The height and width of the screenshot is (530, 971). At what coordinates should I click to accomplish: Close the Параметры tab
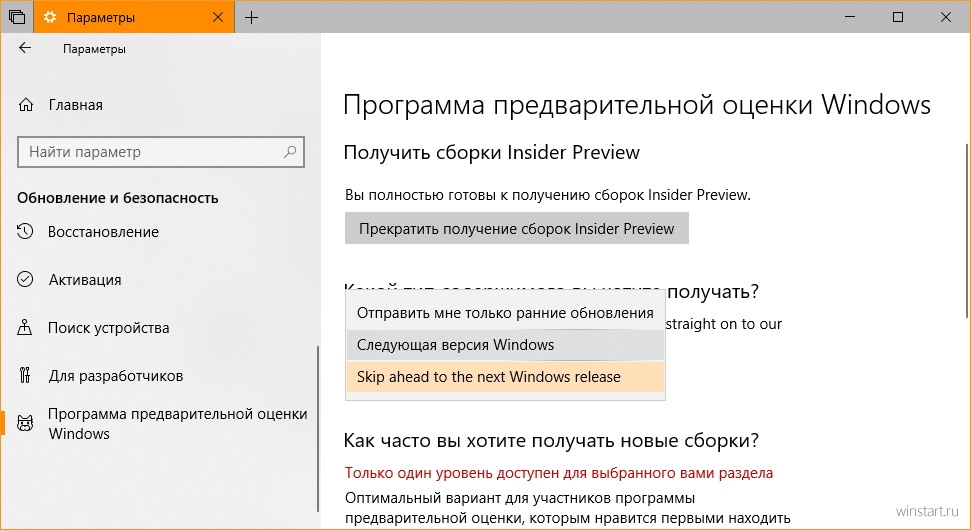218,17
